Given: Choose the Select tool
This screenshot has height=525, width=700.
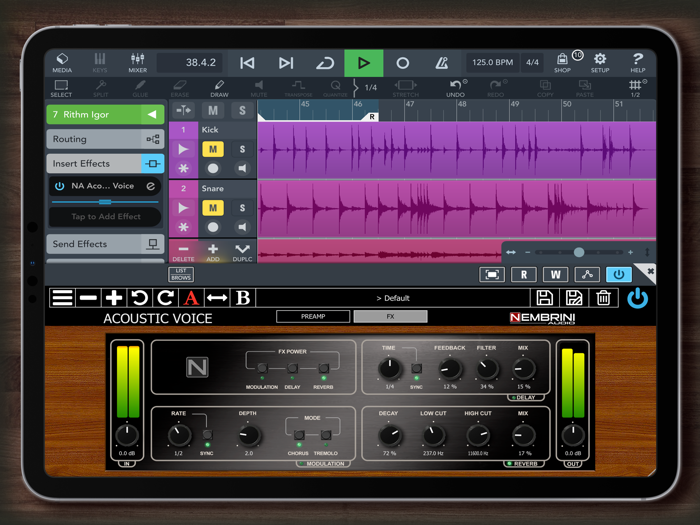Looking at the screenshot, I should point(61,88).
